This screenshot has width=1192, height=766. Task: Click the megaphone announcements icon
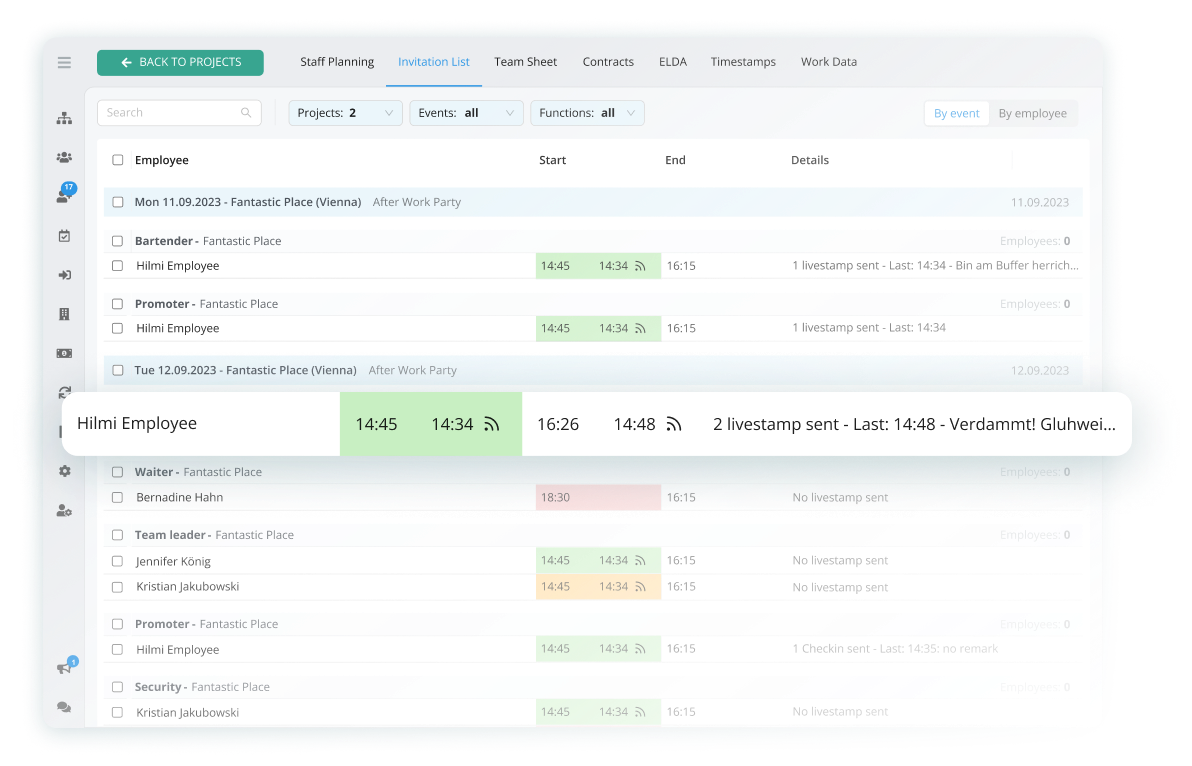click(x=64, y=668)
